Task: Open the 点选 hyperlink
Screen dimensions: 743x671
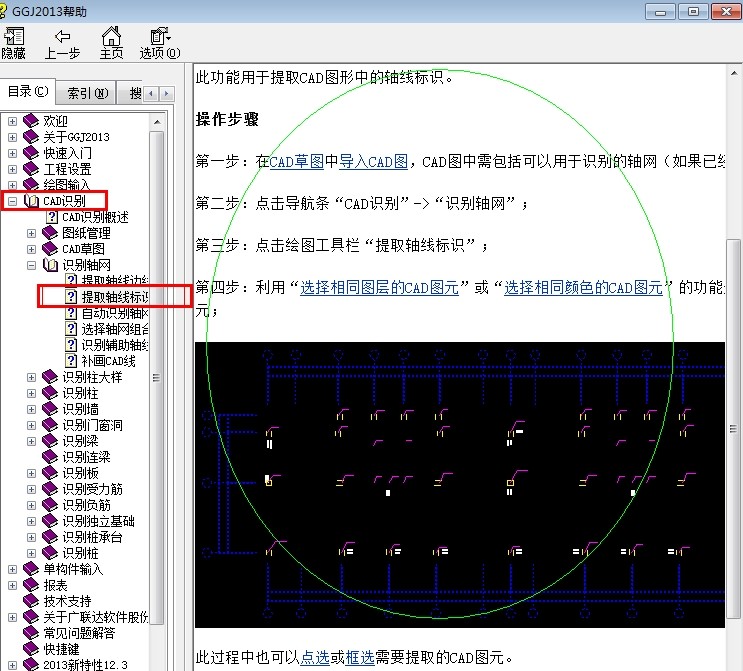Action: click(315, 657)
